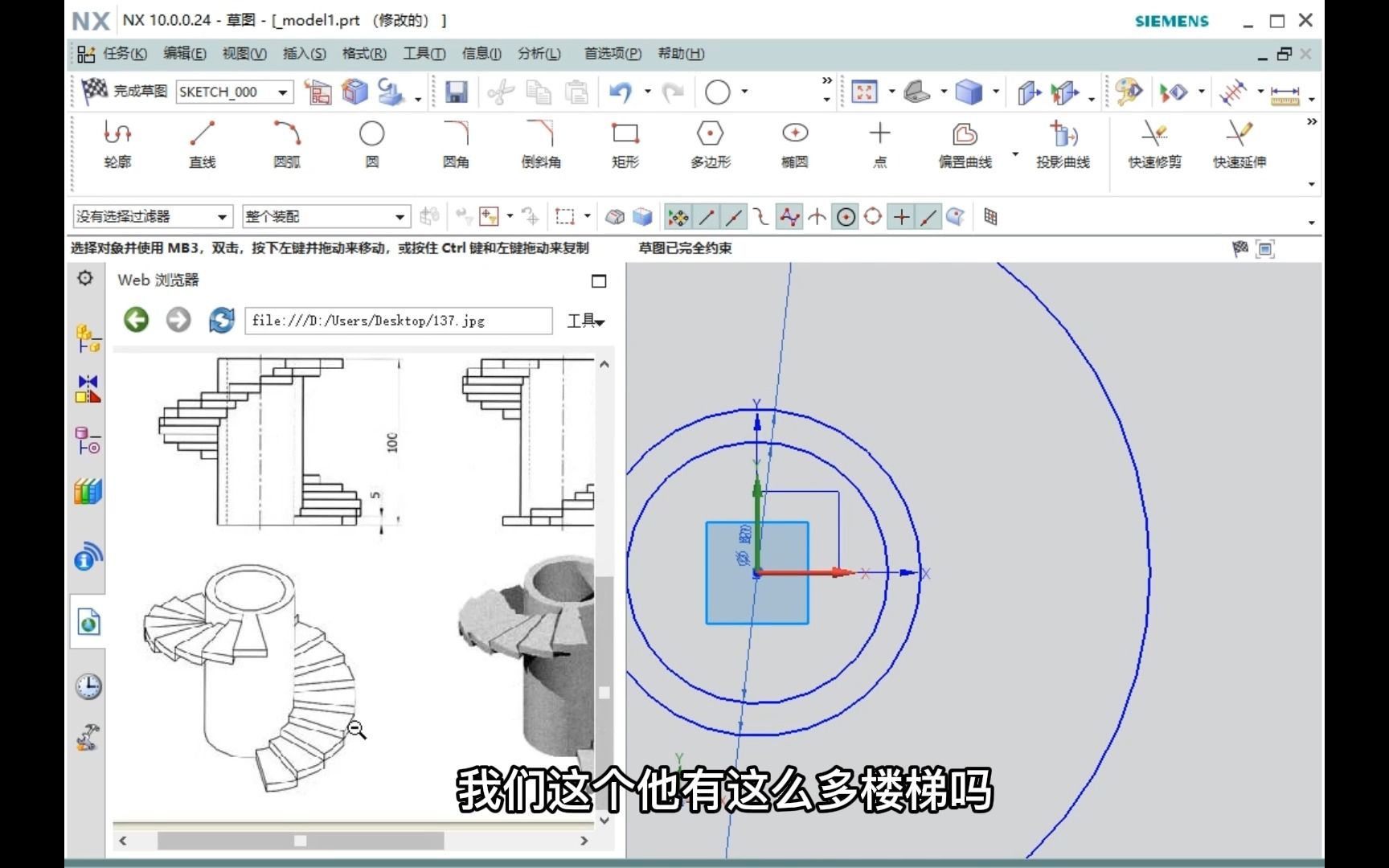Viewport: 1389px width, 868px height.
Task: Open the Assembly Navigator sidebar tab
Action: (88, 339)
